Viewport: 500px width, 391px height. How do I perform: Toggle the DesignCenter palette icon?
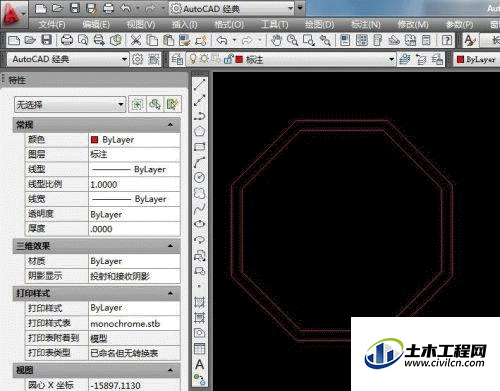[x=361, y=40]
